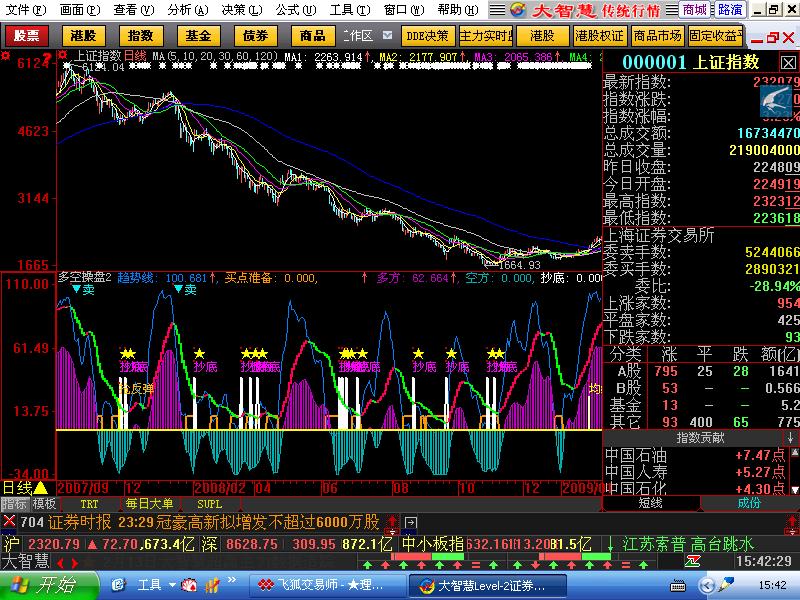Open the 债券 market button
The width and height of the screenshot is (800, 600).
click(256, 36)
